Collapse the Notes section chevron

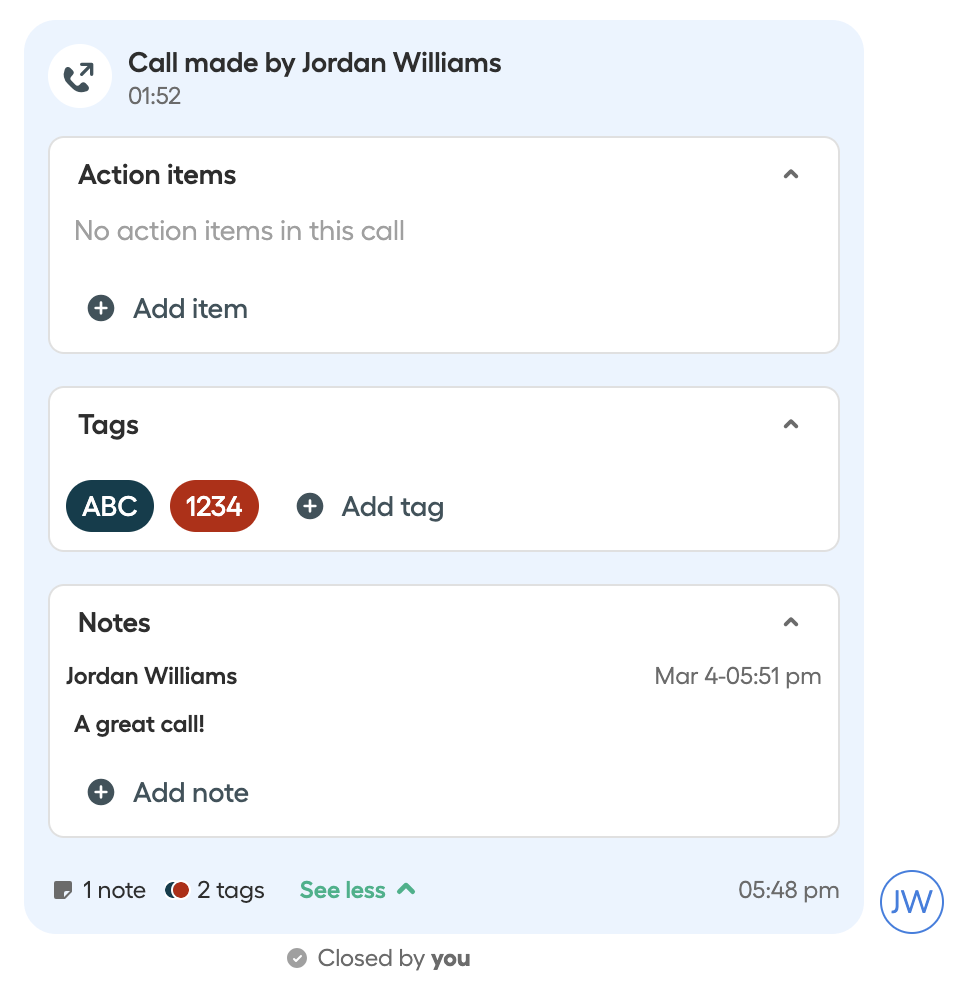click(791, 622)
